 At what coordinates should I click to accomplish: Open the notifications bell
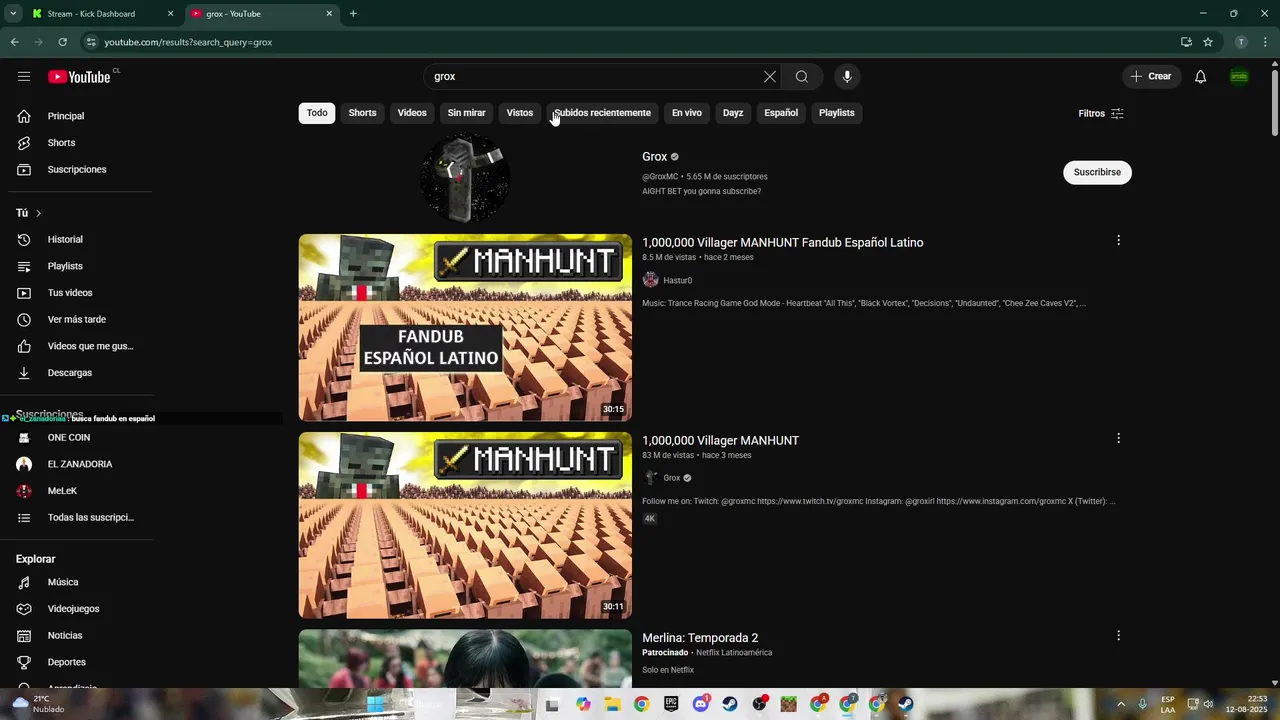tap(1200, 77)
